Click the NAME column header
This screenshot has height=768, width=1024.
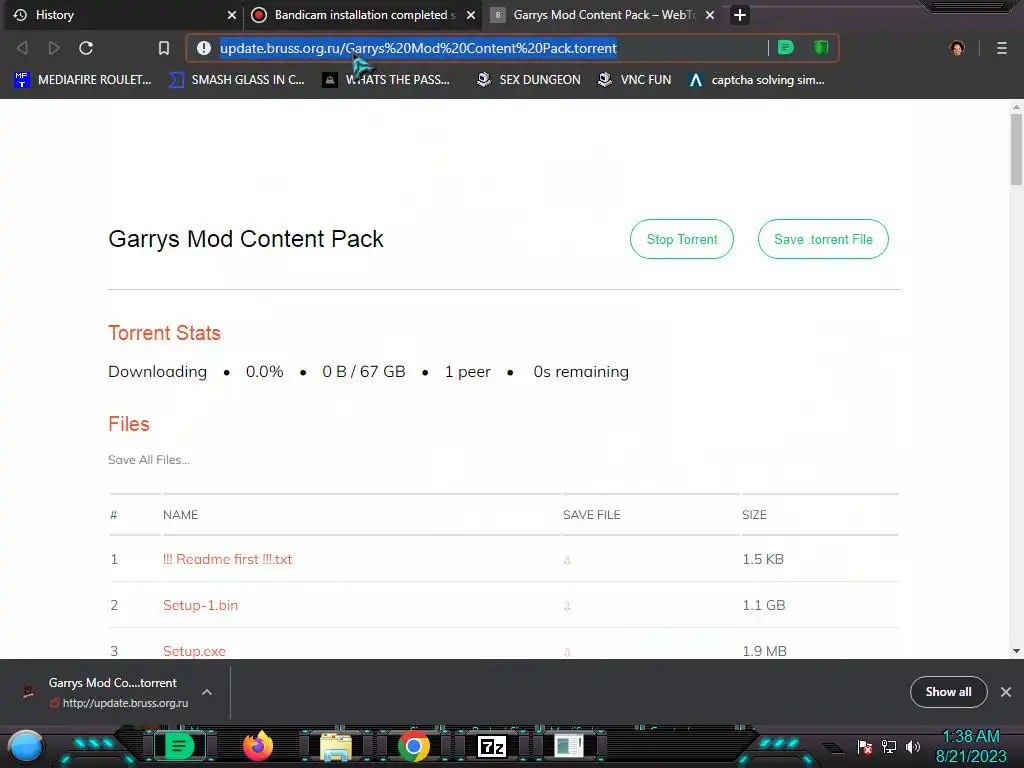coord(180,515)
